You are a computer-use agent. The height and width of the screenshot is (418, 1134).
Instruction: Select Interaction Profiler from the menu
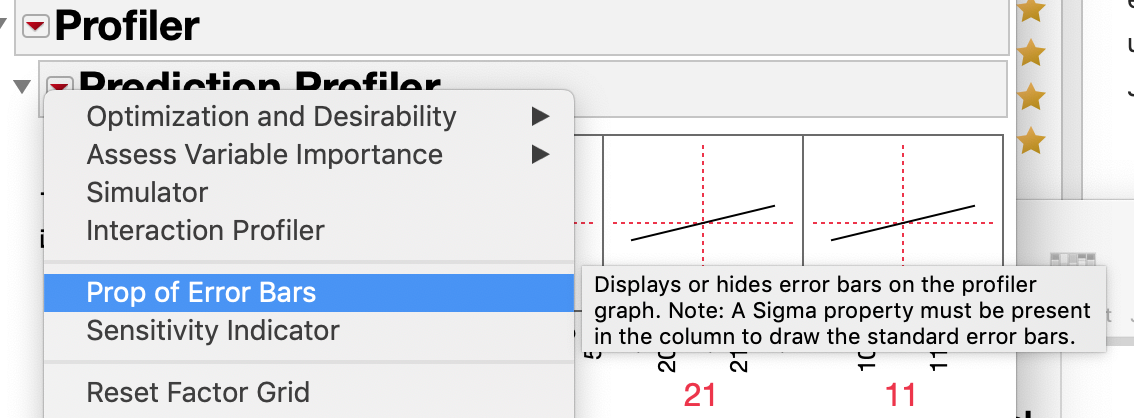pyautogui.click(x=205, y=231)
